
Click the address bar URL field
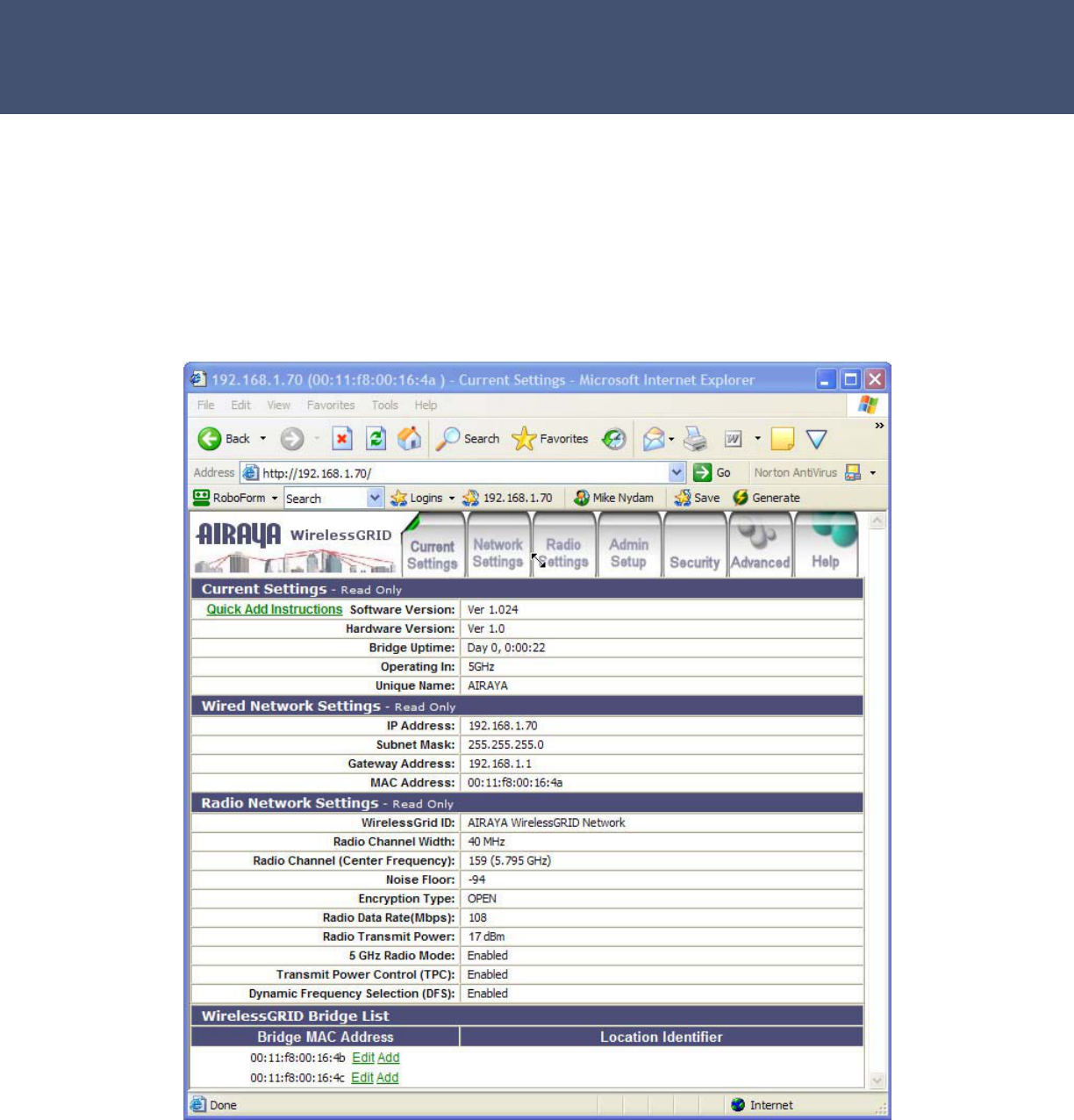click(463, 473)
